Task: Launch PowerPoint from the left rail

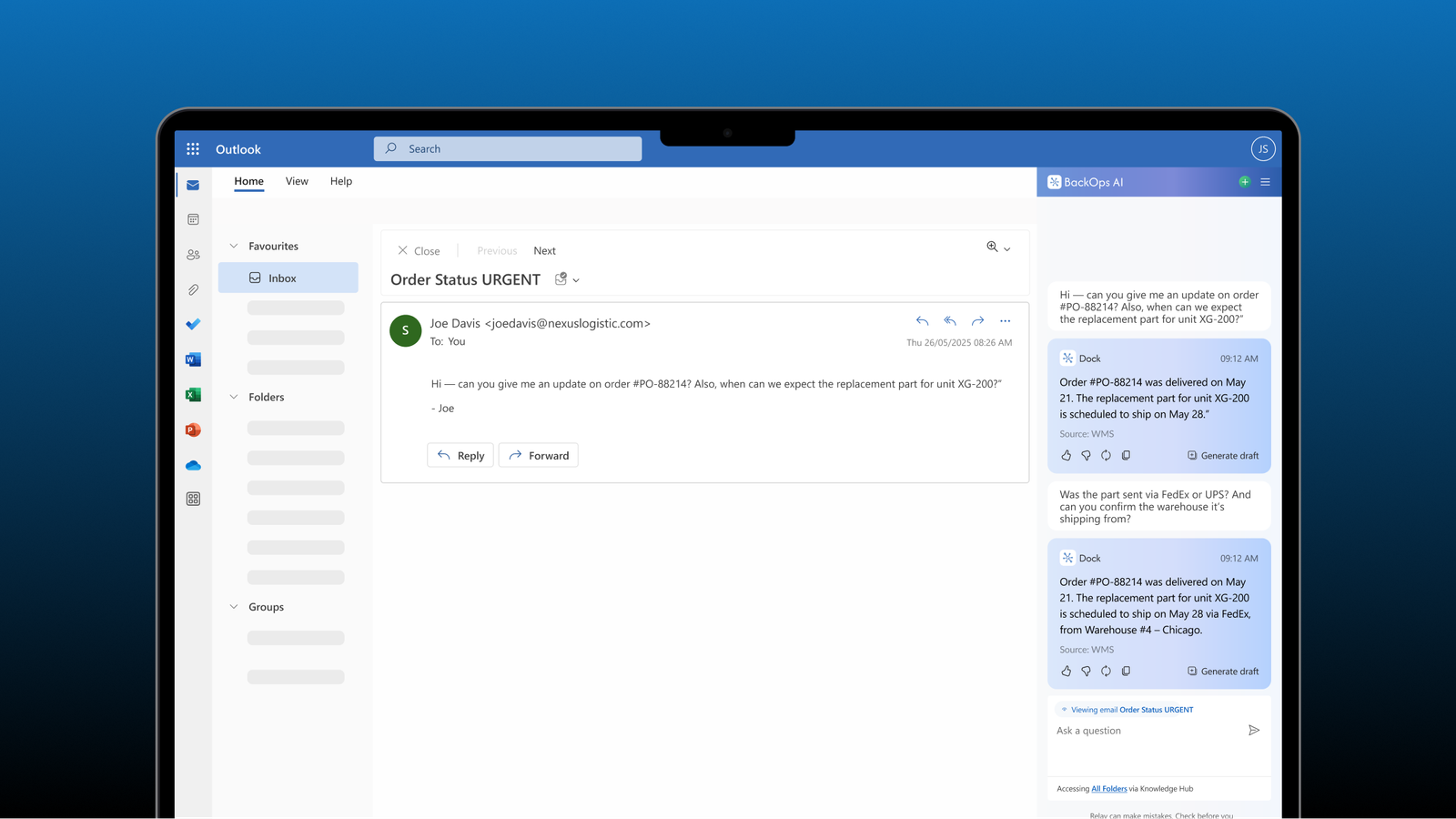Action: (193, 430)
